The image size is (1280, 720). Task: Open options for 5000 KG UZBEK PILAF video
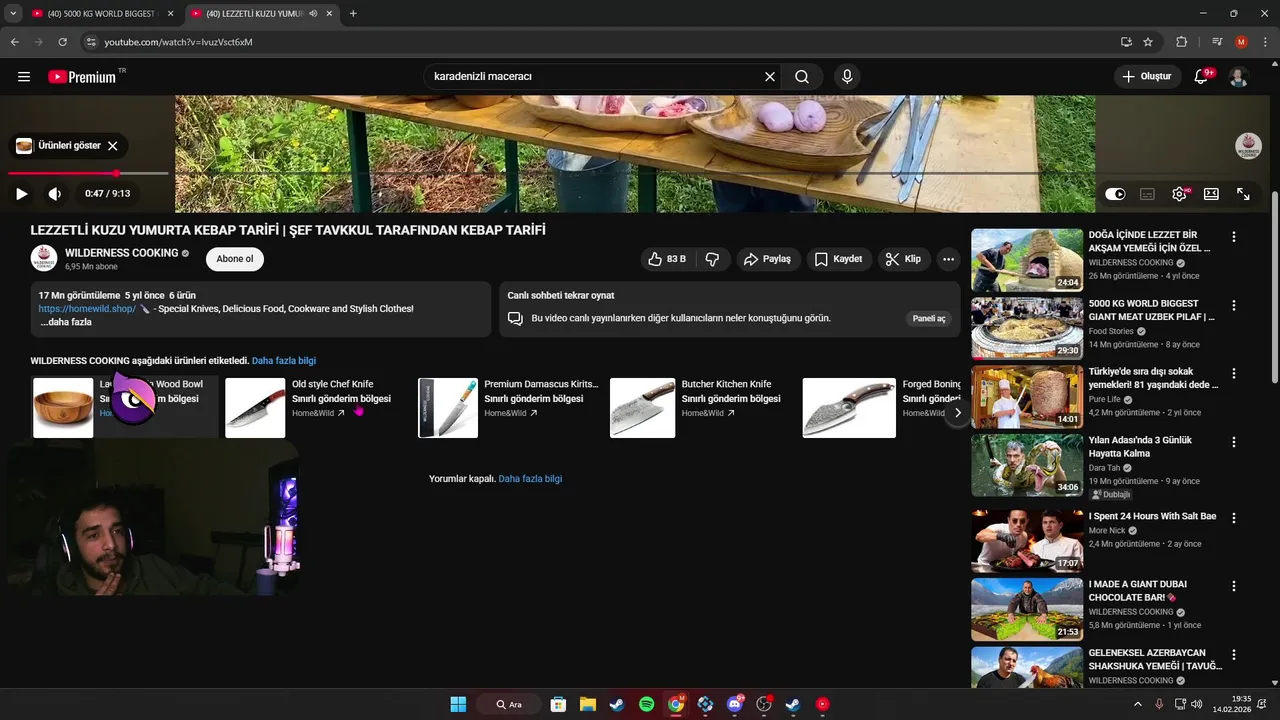pyautogui.click(x=1233, y=305)
